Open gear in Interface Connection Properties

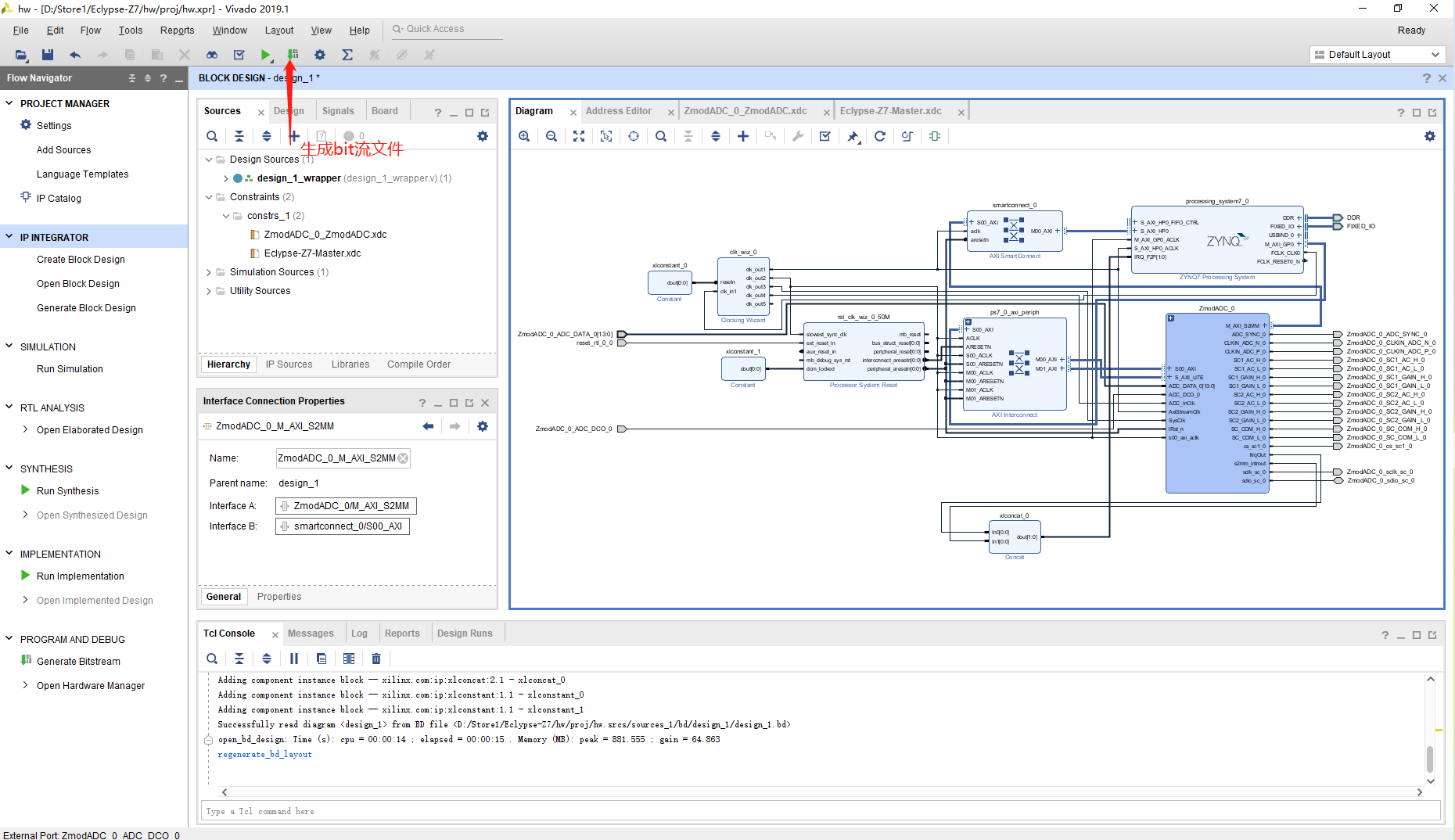coord(483,426)
